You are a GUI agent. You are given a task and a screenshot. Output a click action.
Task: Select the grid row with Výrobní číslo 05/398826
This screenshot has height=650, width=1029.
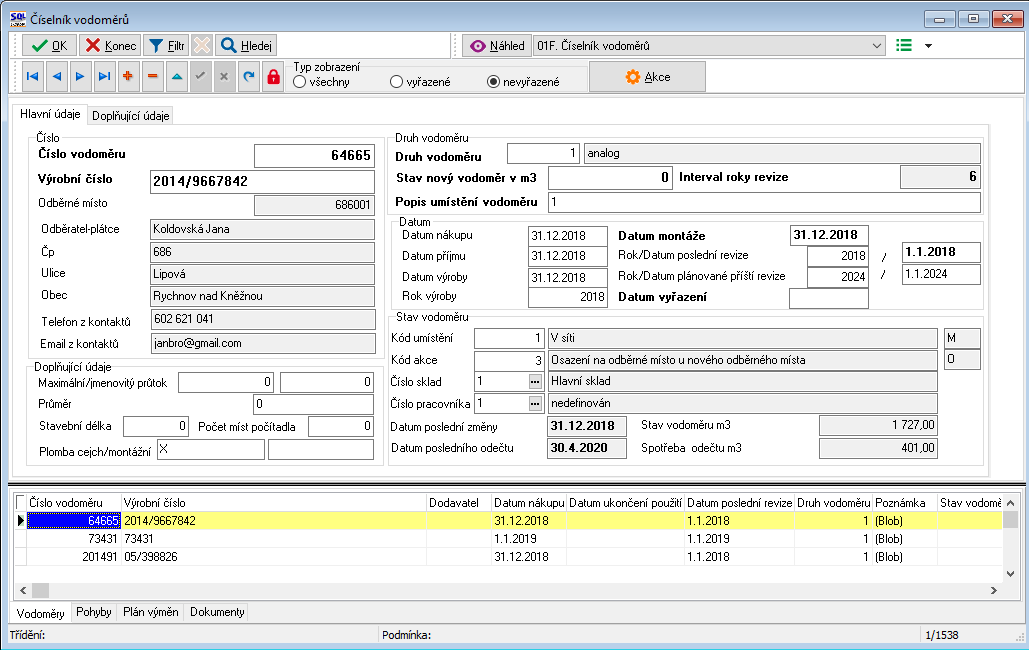click(514, 557)
